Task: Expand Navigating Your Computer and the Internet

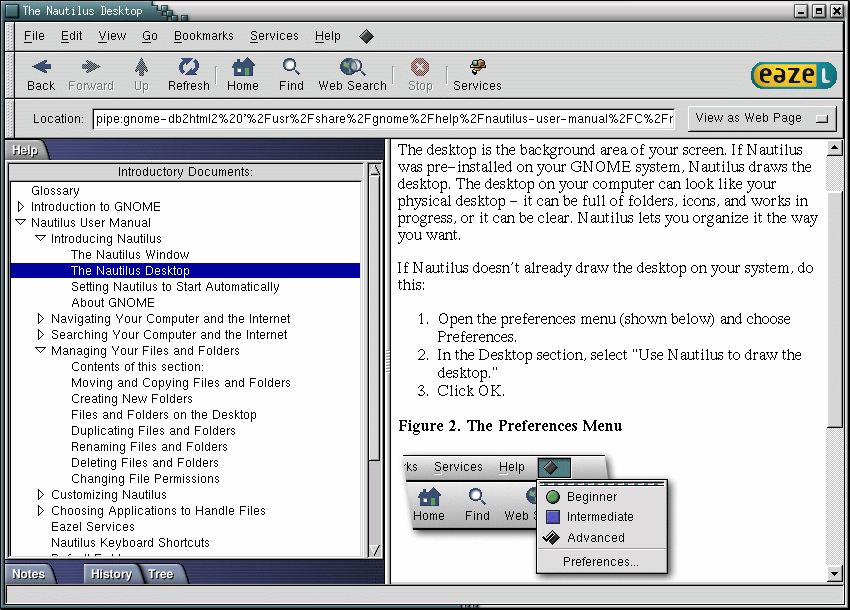Action: coord(41,318)
